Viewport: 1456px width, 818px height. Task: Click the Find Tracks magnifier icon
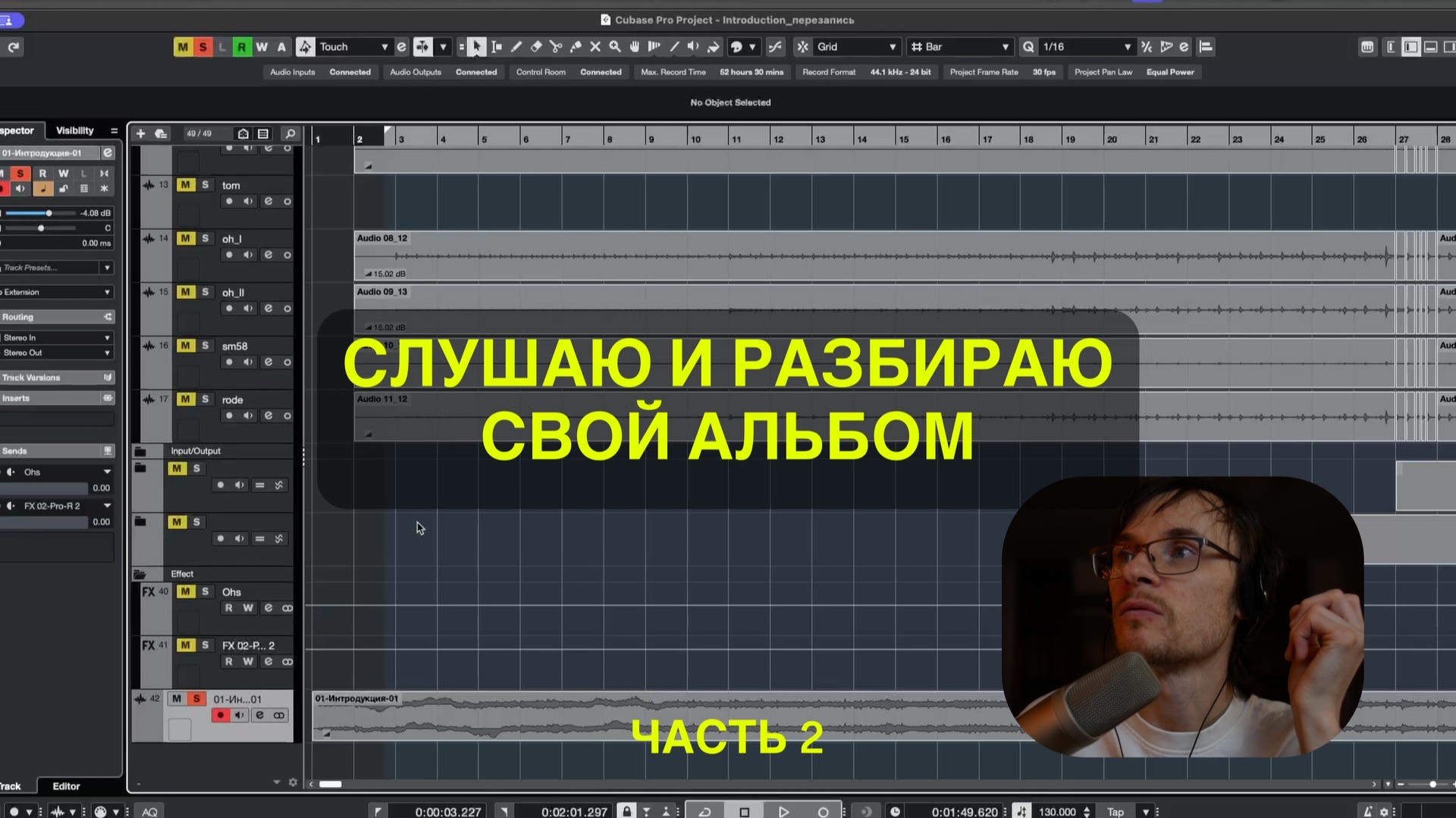click(290, 133)
